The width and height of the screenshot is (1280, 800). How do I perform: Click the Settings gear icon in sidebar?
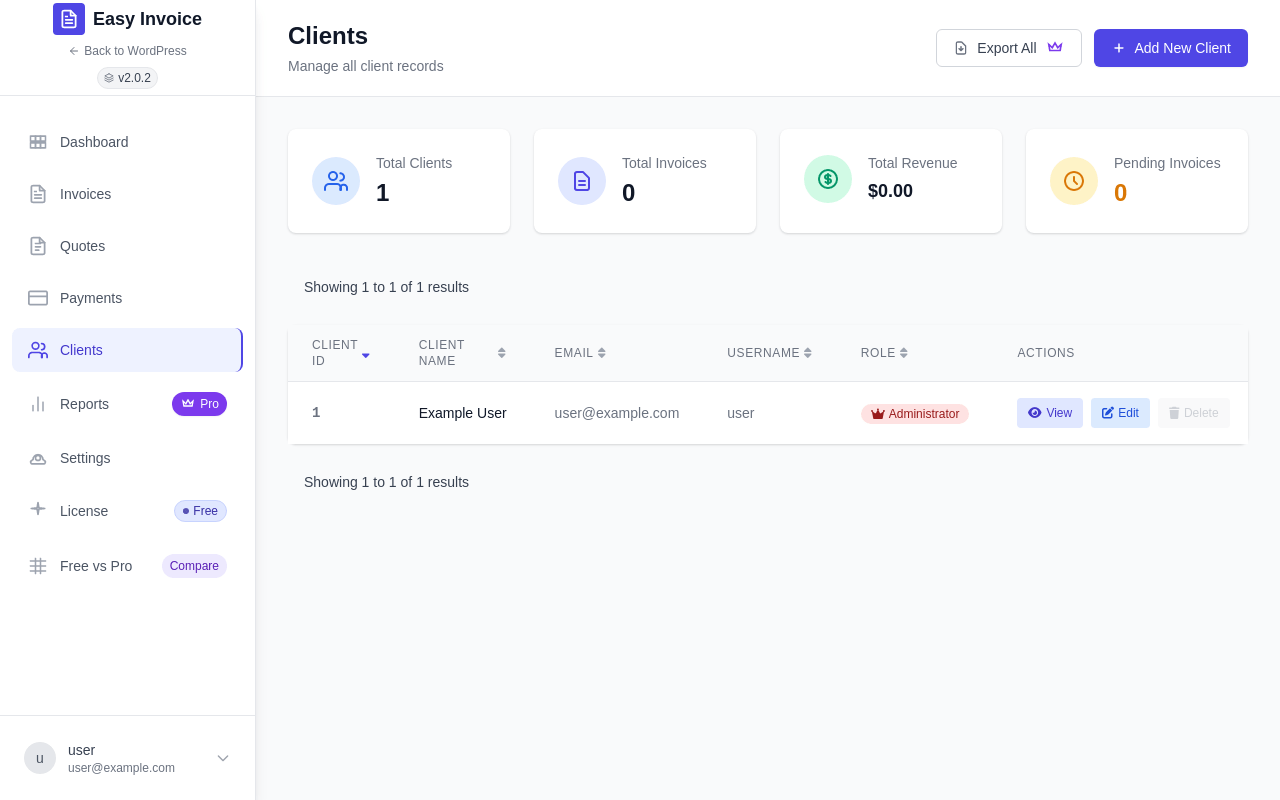[38, 458]
